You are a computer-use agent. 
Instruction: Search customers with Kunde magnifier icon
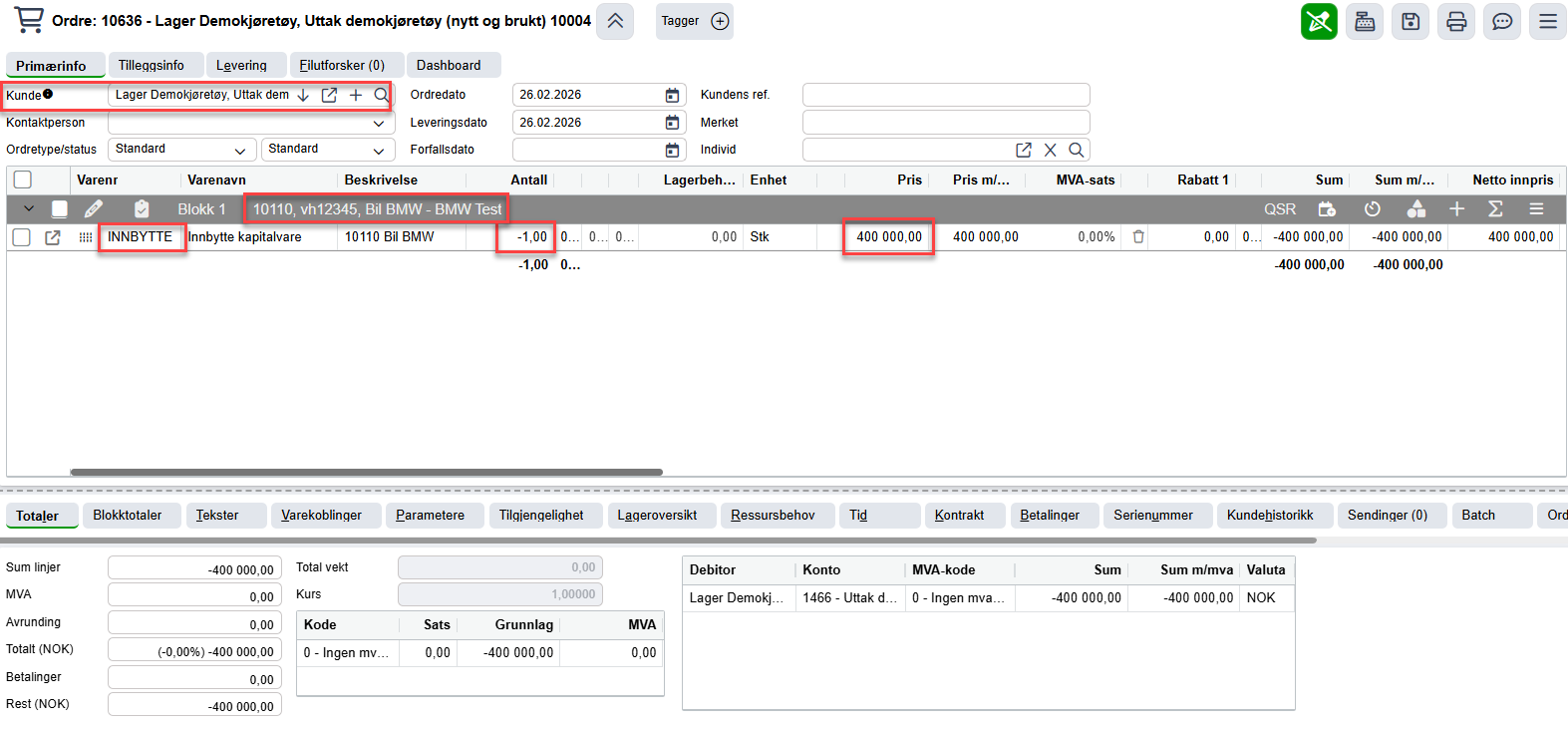tap(381, 95)
